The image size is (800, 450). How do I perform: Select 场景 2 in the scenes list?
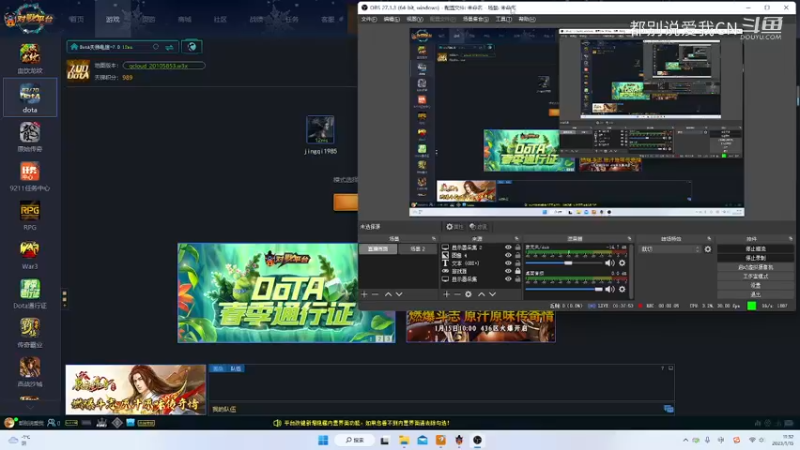point(417,248)
